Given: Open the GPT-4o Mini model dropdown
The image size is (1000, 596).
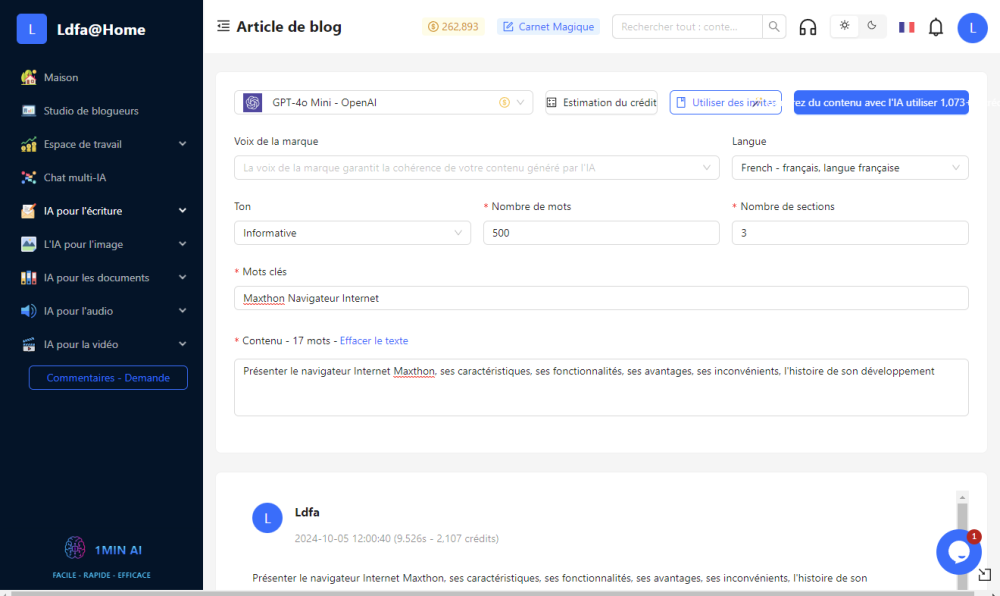Looking at the screenshot, I should click(384, 102).
